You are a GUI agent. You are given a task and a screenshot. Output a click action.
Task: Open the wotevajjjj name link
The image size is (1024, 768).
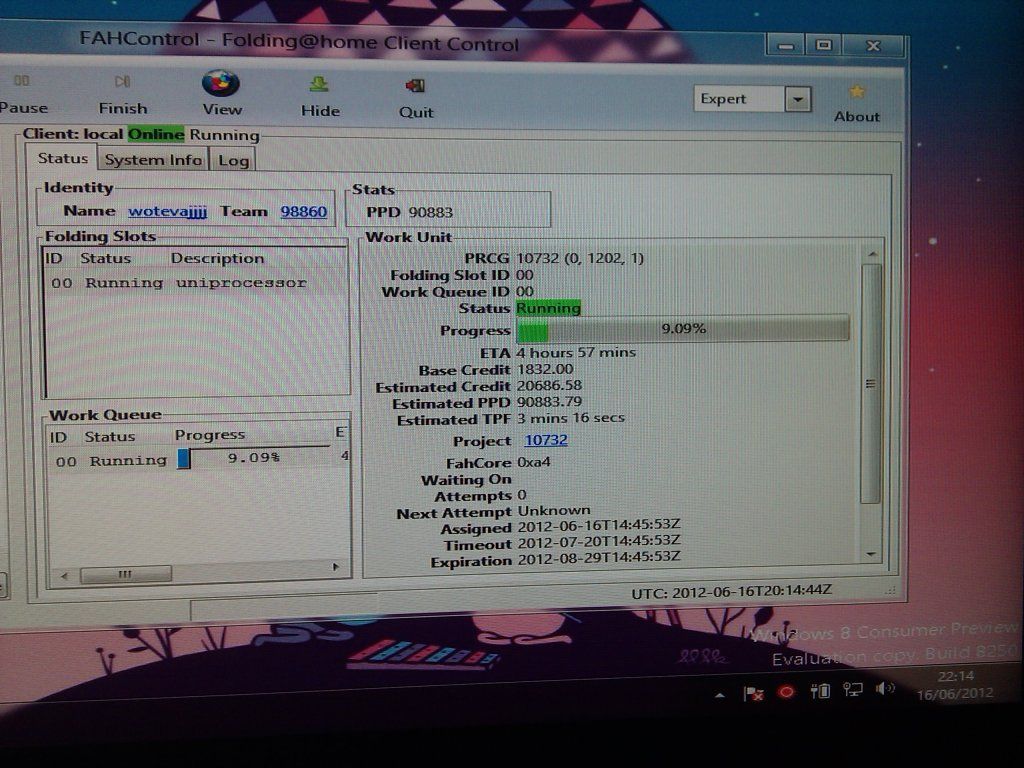[x=167, y=211]
